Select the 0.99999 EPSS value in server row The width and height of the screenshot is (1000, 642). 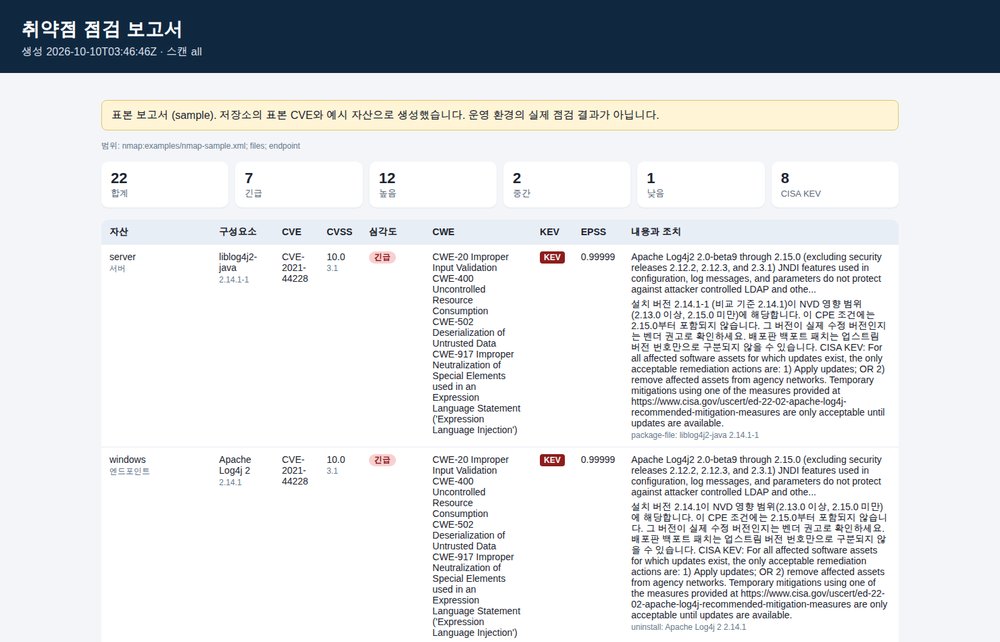(598, 257)
